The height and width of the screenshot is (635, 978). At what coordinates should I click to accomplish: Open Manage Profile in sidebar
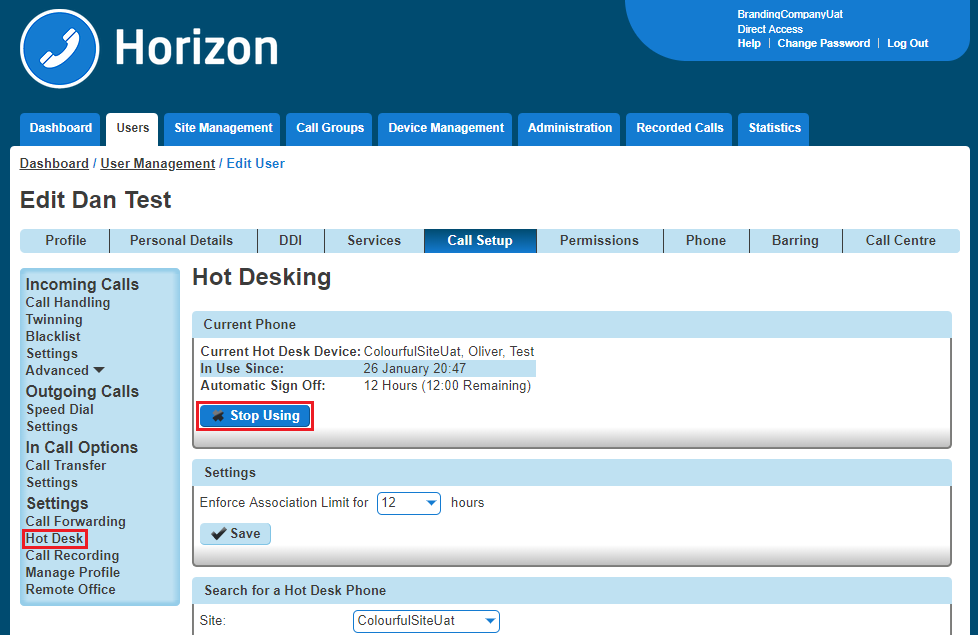point(73,573)
